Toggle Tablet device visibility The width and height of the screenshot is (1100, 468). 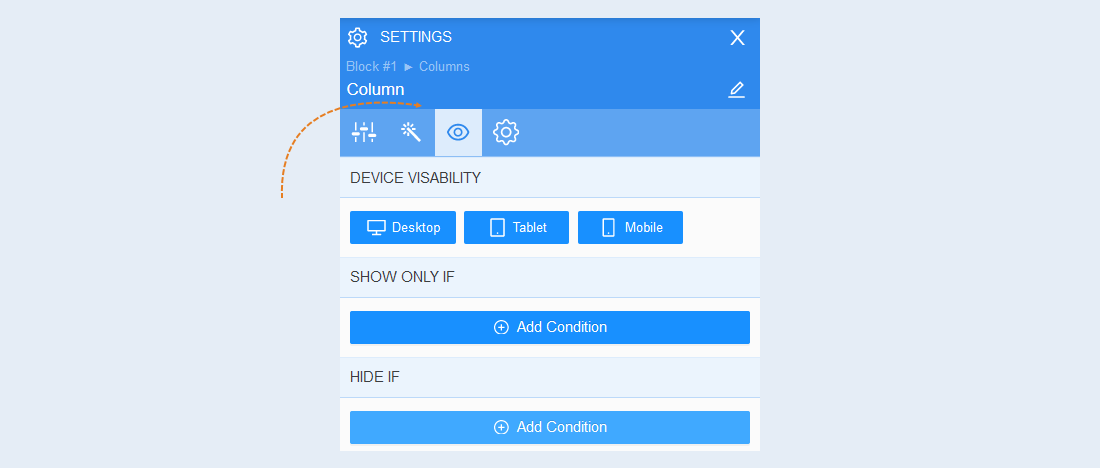pyautogui.click(x=516, y=227)
